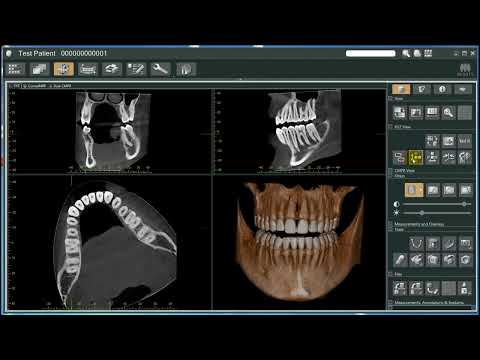The width and height of the screenshot is (480, 360).
Task: Select the third 3D rendering preset
Action: pos(449,190)
